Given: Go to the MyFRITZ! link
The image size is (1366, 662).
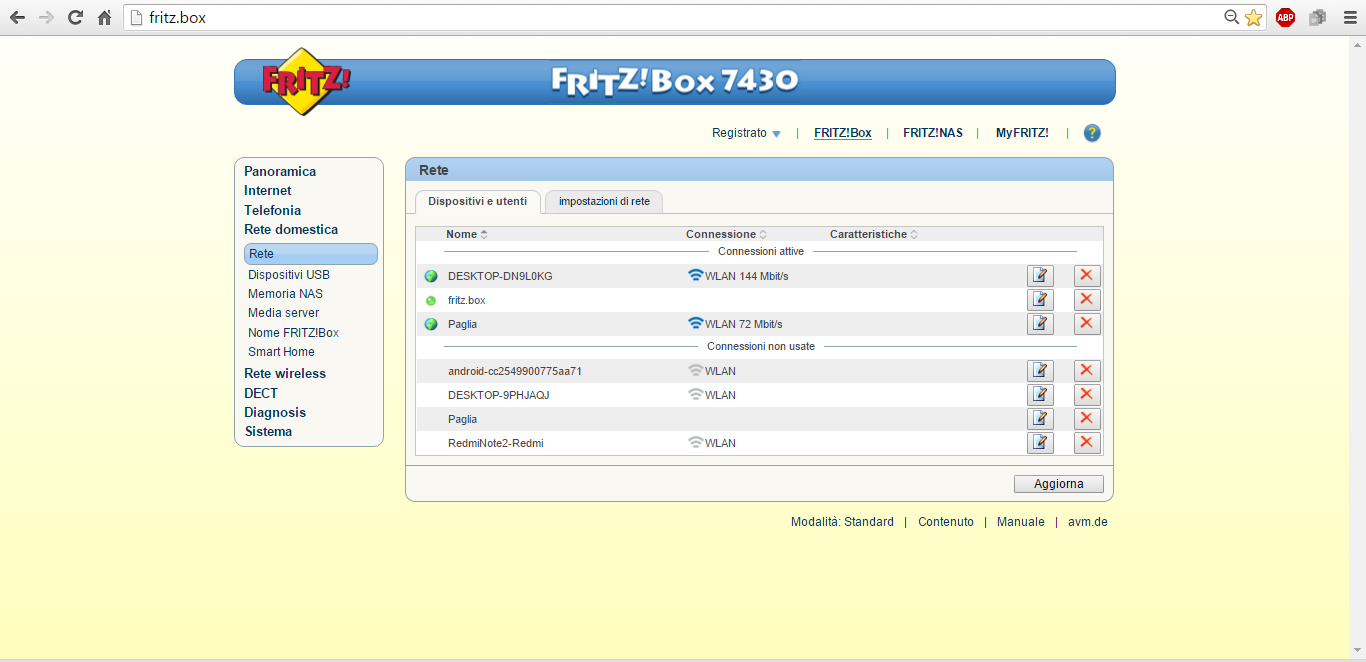Looking at the screenshot, I should (1022, 133).
